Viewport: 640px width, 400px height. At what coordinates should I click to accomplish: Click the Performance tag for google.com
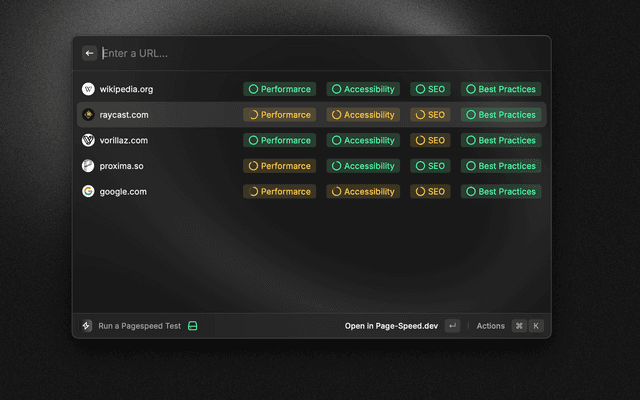[x=279, y=192]
